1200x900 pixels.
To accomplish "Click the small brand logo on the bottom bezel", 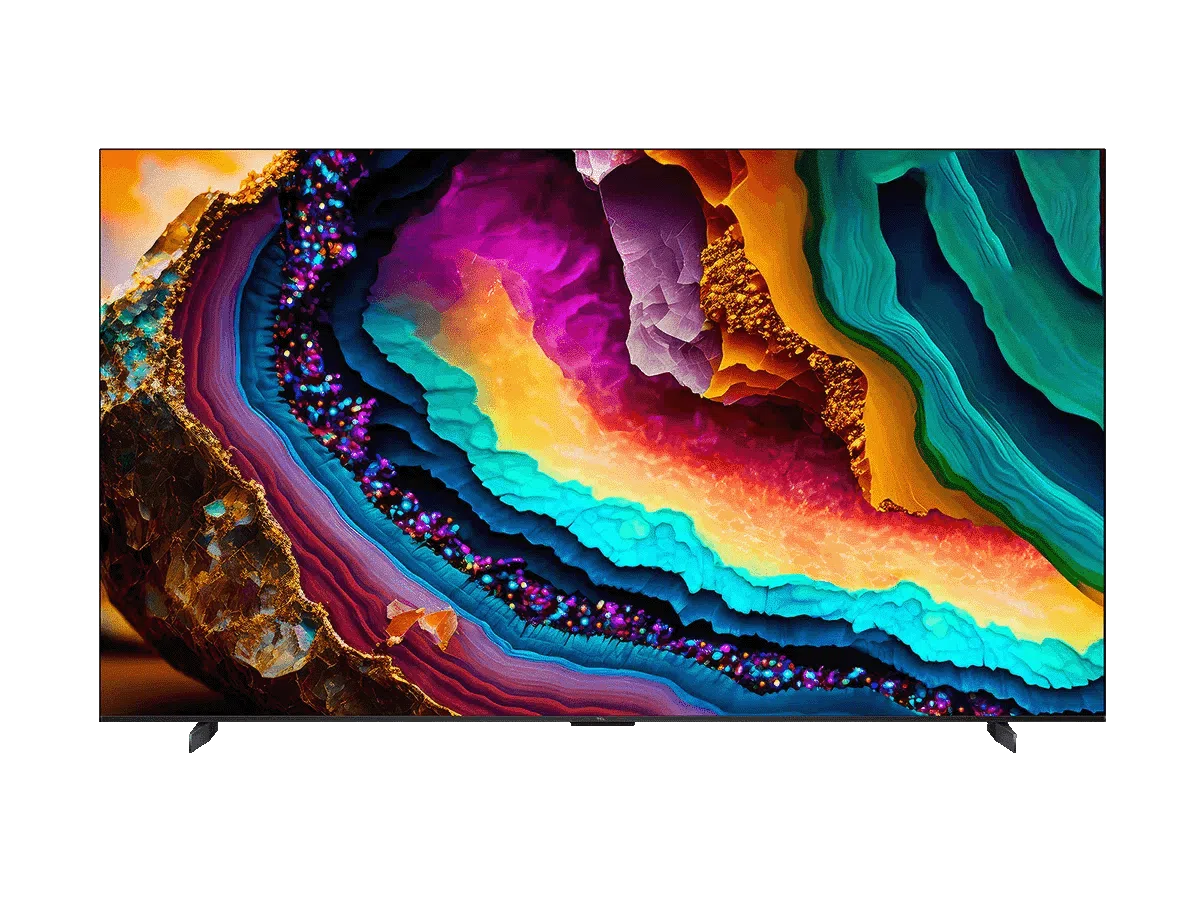I will pos(602,718).
